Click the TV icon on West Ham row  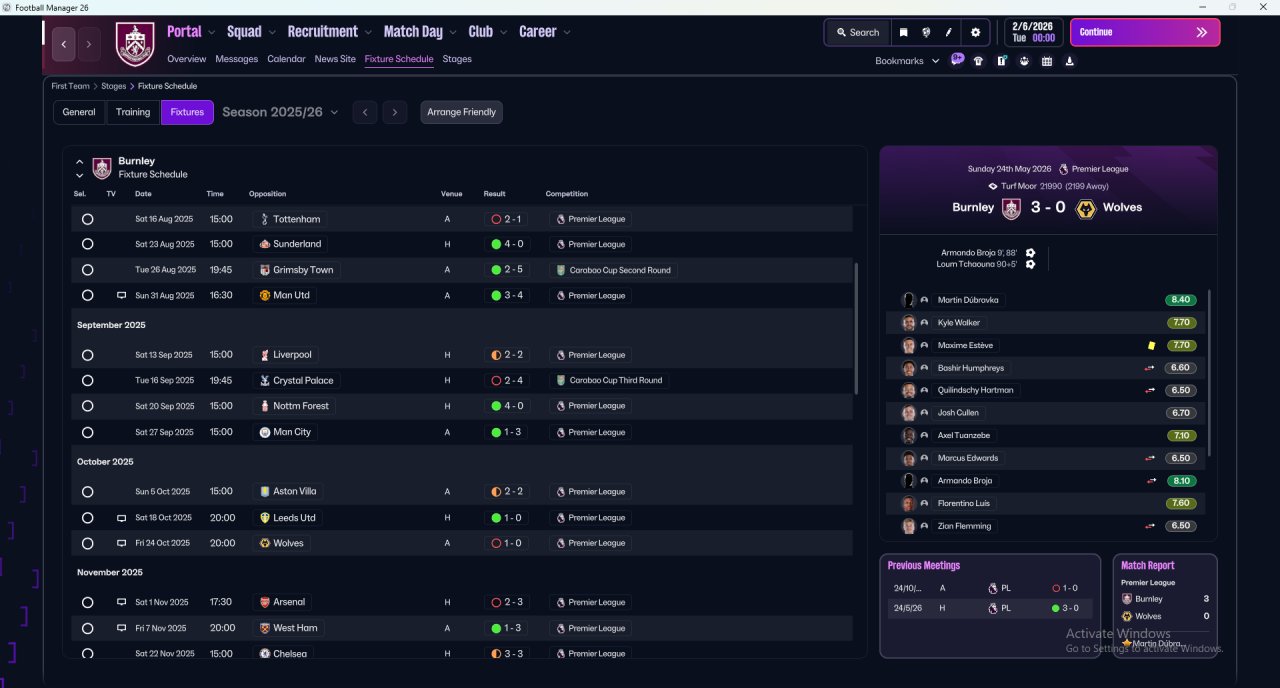coord(121,629)
